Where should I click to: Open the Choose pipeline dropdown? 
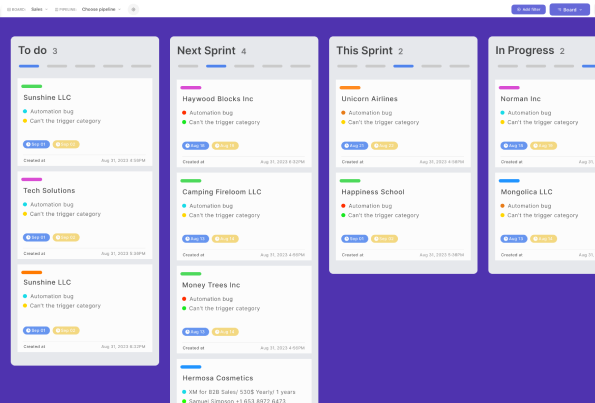point(101,9)
